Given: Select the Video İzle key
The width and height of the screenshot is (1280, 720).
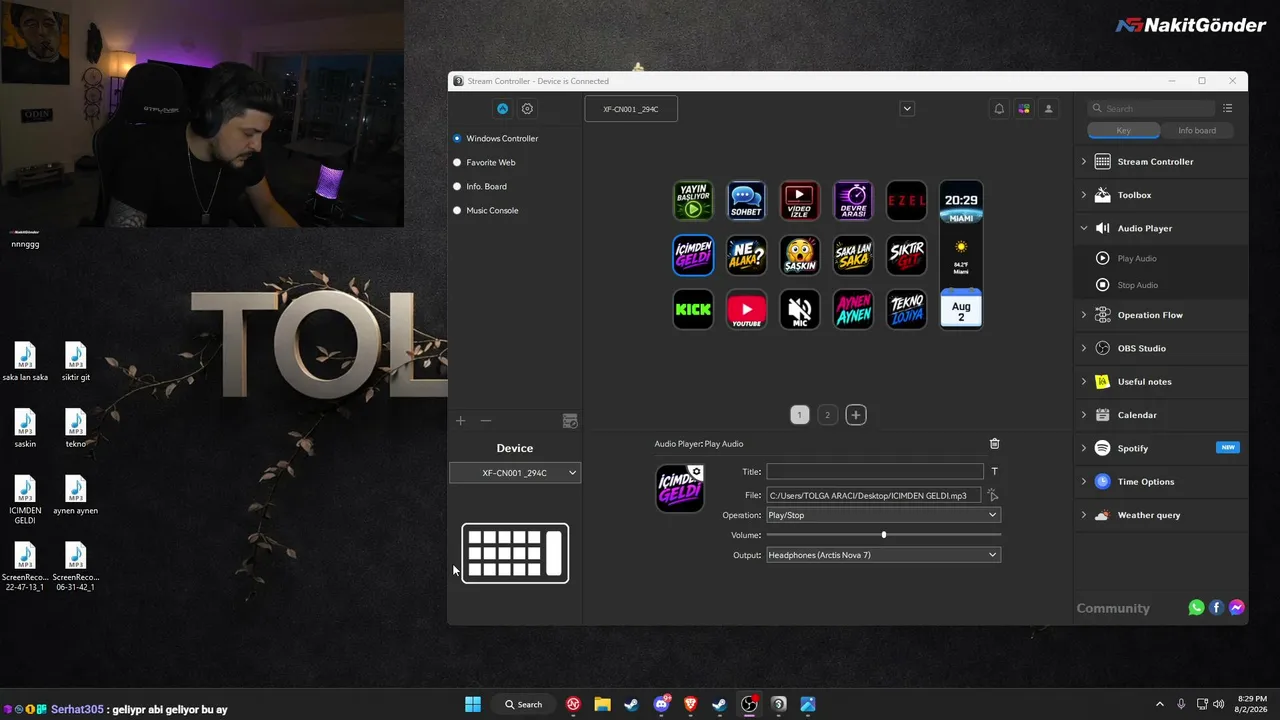Looking at the screenshot, I should click(799, 201).
